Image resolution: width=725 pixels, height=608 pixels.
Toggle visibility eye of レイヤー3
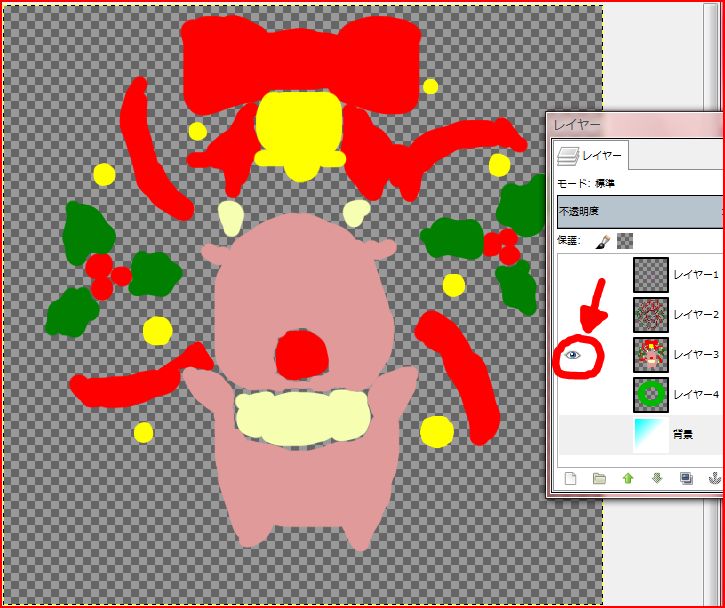coord(573,355)
